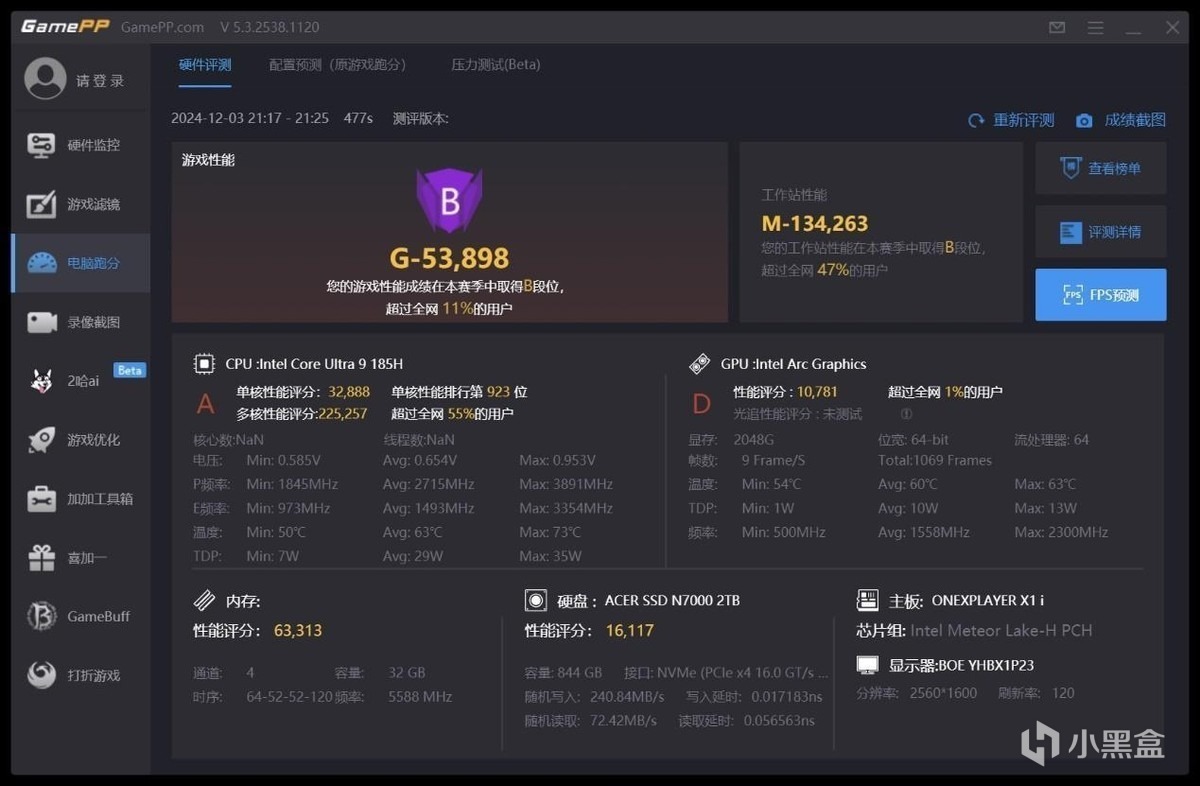The width and height of the screenshot is (1200, 786).
Task: Click the GPU card icon
Action: 700,364
